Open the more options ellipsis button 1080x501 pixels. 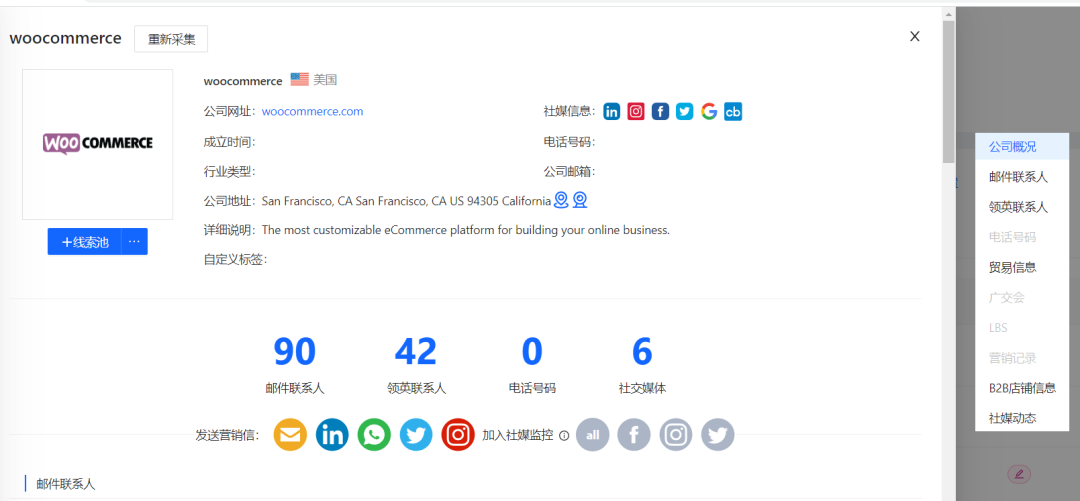coord(134,242)
